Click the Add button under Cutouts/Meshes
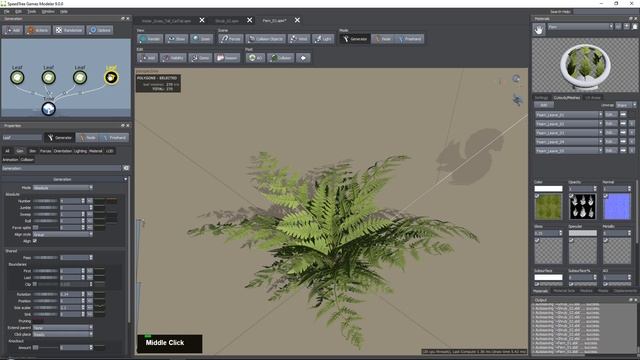640x360 pixels. pos(544,105)
